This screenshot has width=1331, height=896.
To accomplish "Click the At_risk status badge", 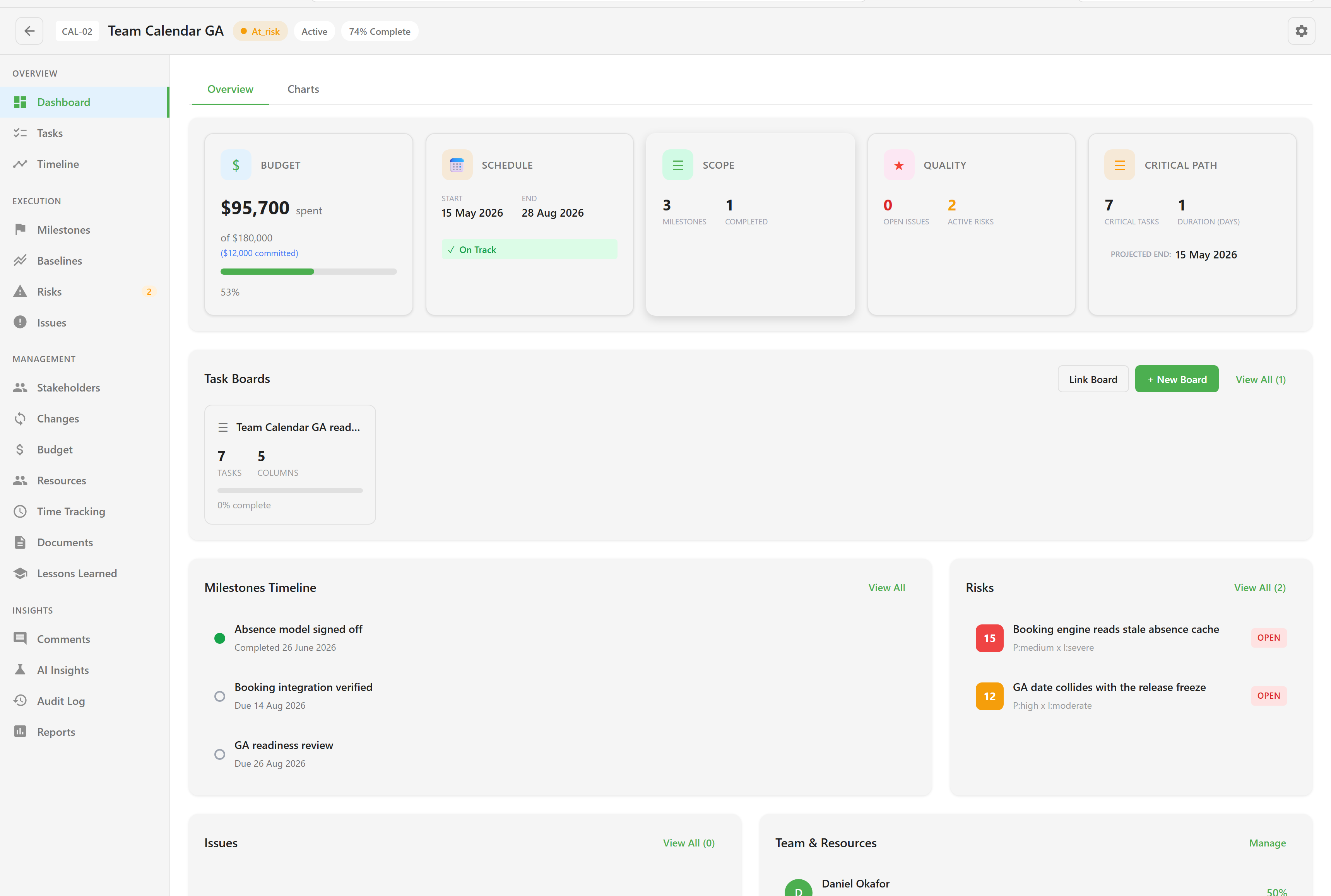I will click(260, 31).
